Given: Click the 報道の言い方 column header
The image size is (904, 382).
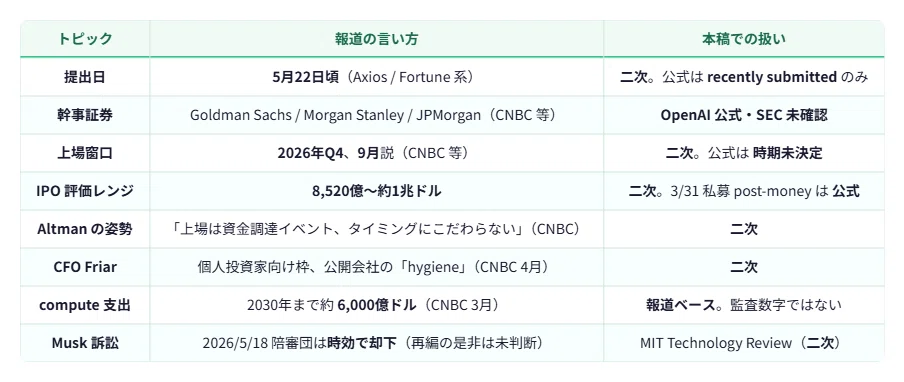Looking at the screenshot, I should (x=376, y=39).
